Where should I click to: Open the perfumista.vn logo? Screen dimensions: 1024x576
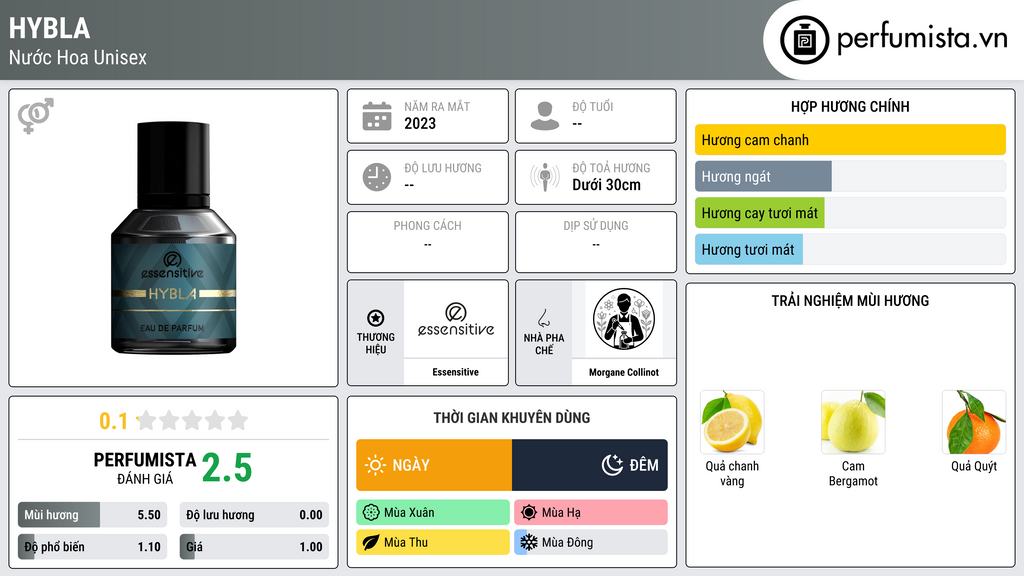(894, 39)
